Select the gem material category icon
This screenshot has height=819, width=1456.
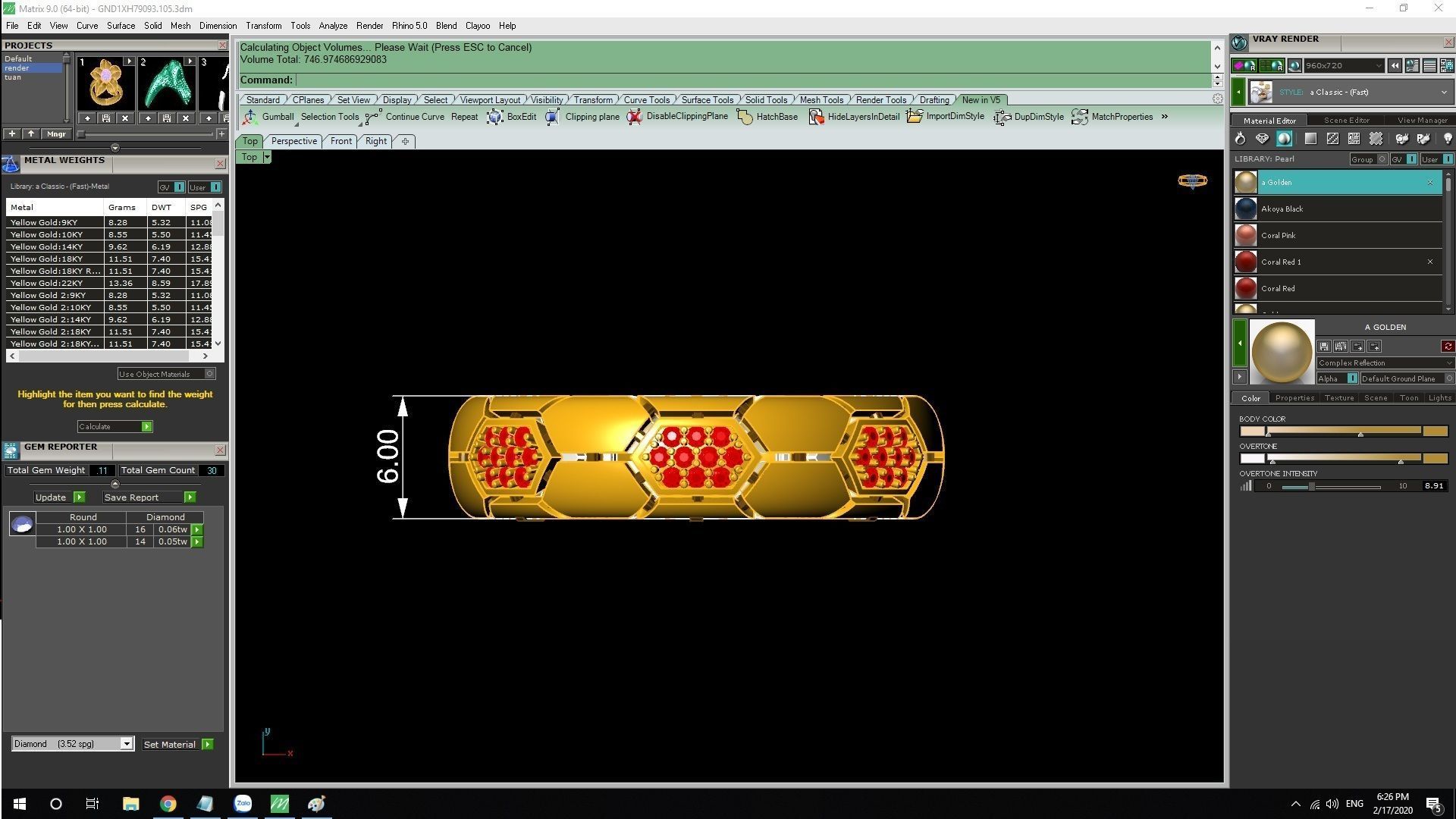coord(1262,139)
